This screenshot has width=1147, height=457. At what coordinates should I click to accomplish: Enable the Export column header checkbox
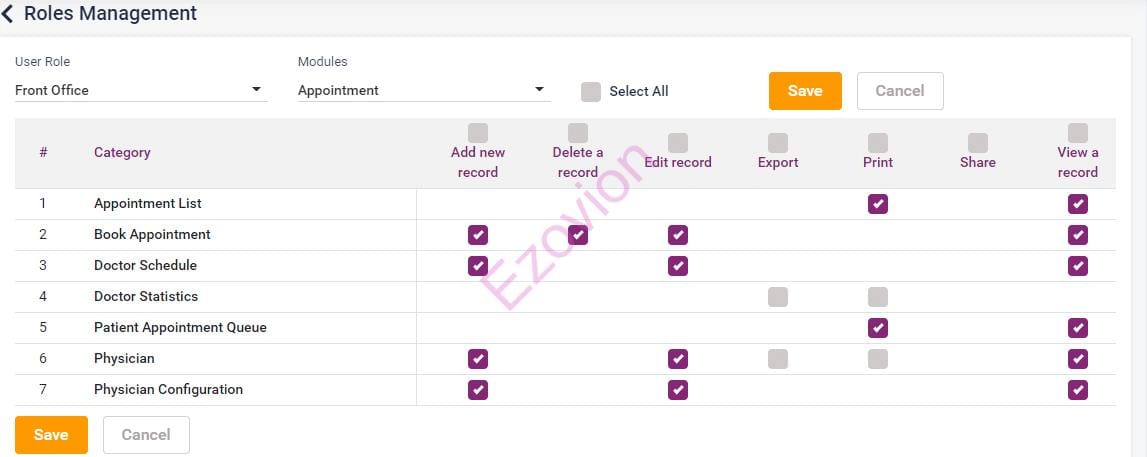[x=778, y=143]
